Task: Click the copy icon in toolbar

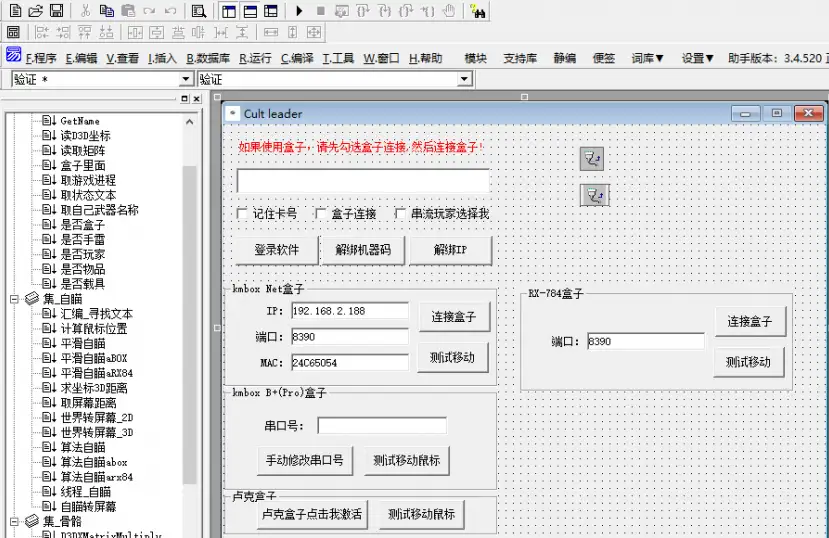Action: tap(107, 11)
